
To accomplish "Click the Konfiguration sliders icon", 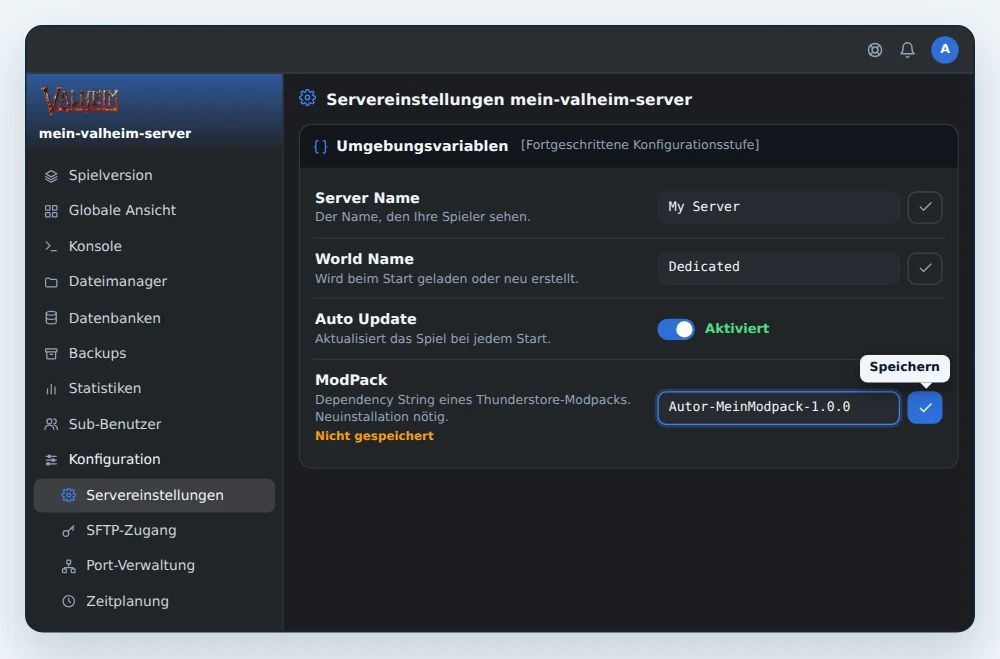I will click(51, 459).
